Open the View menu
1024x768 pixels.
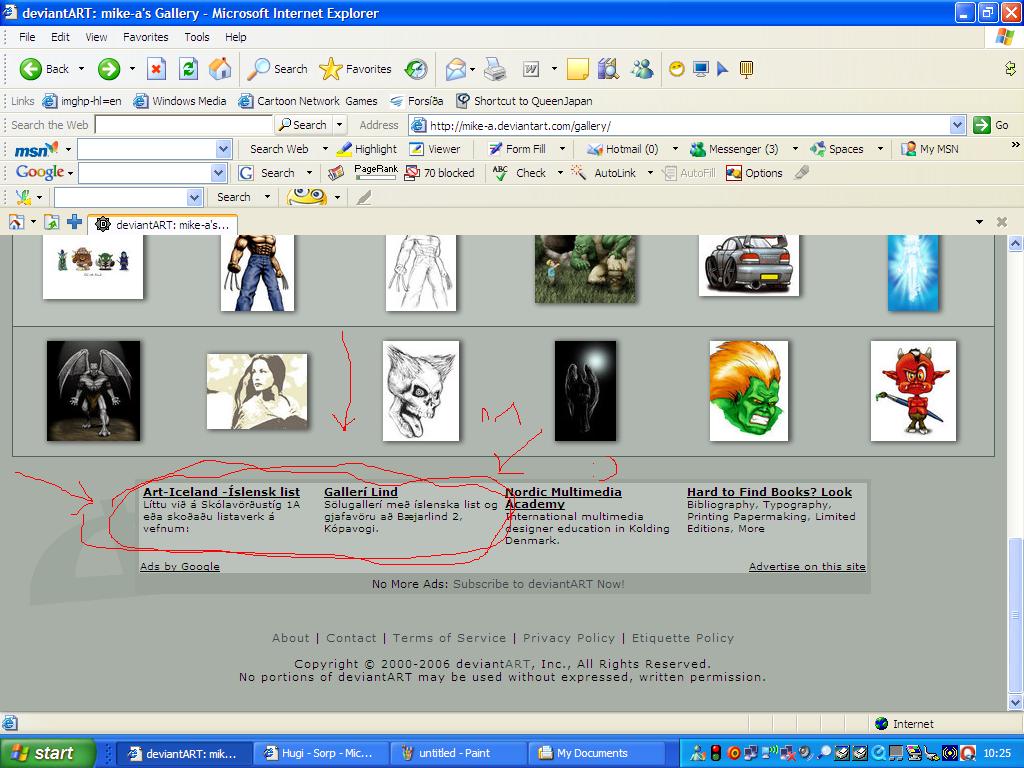click(x=96, y=37)
